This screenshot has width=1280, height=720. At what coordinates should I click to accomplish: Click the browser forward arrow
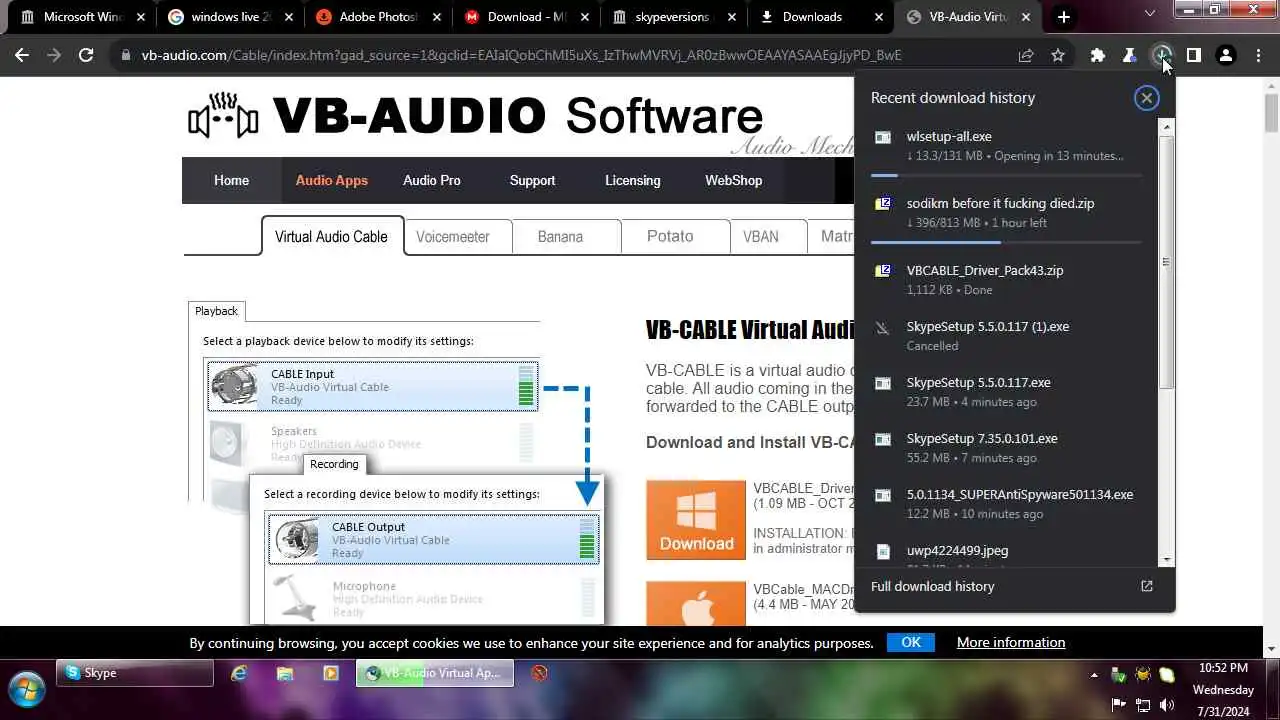(54, 56)
